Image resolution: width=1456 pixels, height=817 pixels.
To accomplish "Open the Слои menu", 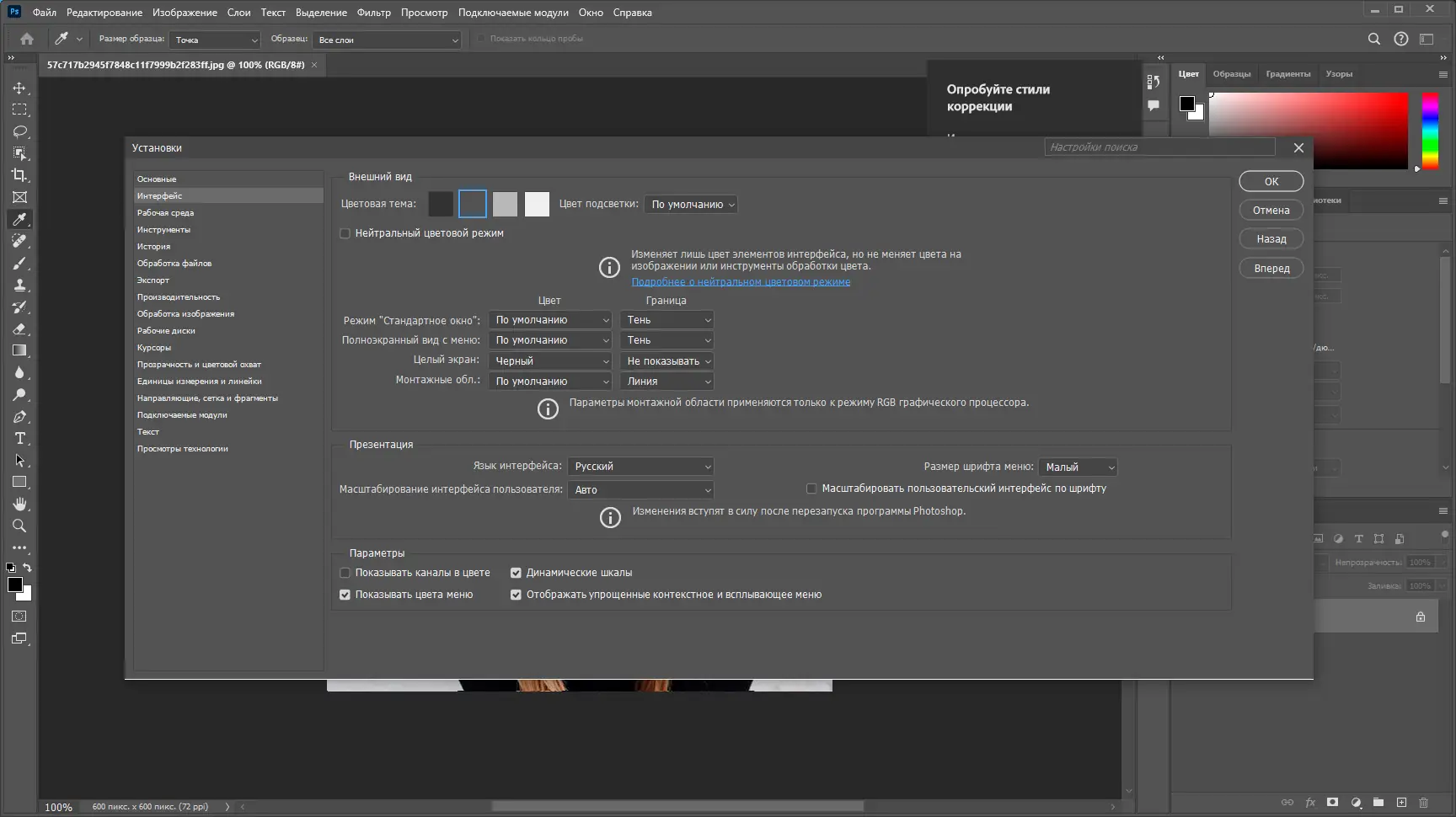I will (x=239, y=13).
